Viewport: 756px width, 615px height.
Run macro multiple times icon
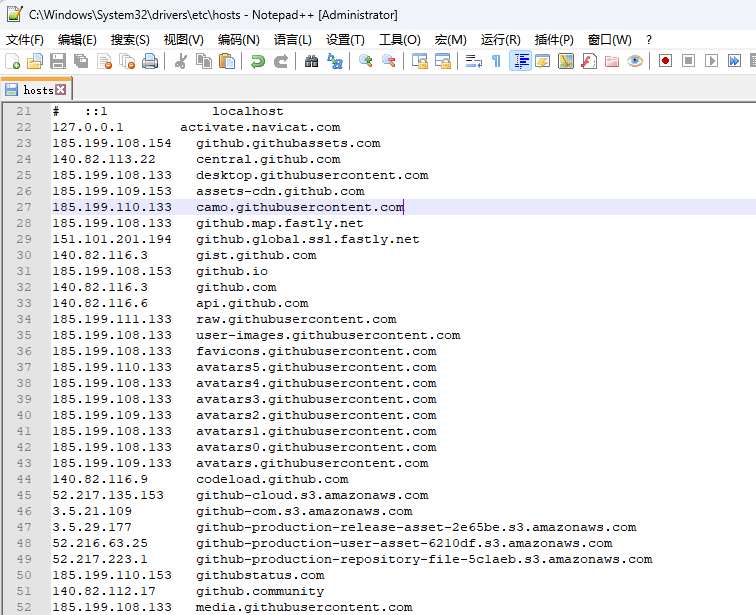tap(734, 61)
